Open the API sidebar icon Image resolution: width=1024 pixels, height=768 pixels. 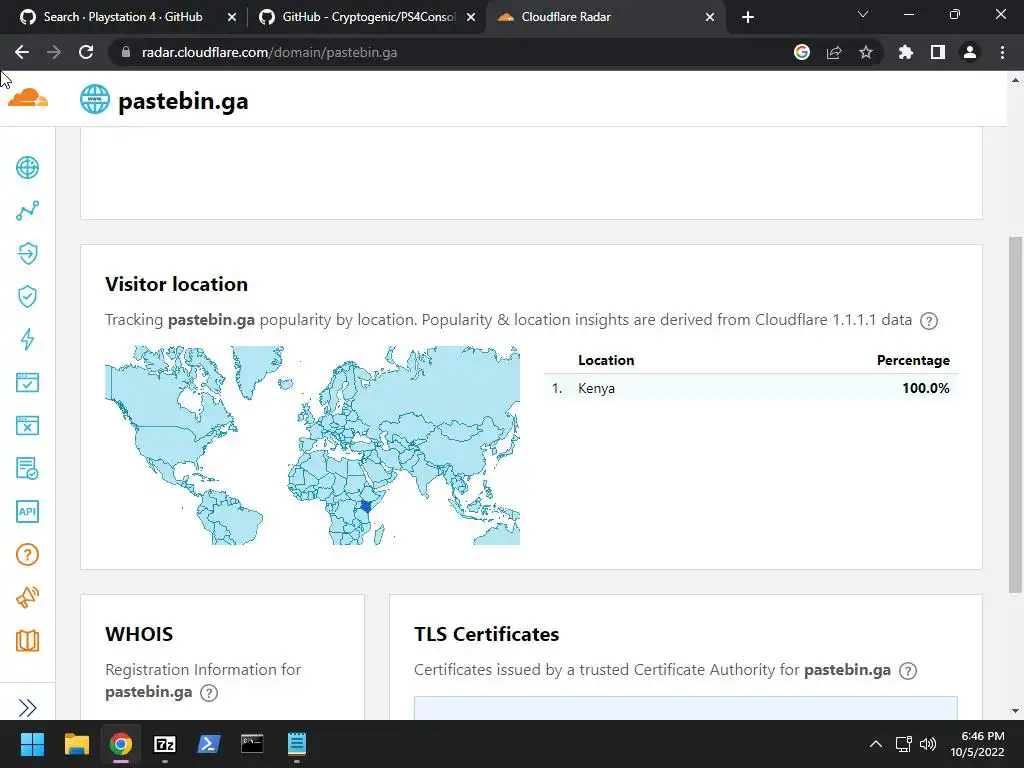pos(27,511)
